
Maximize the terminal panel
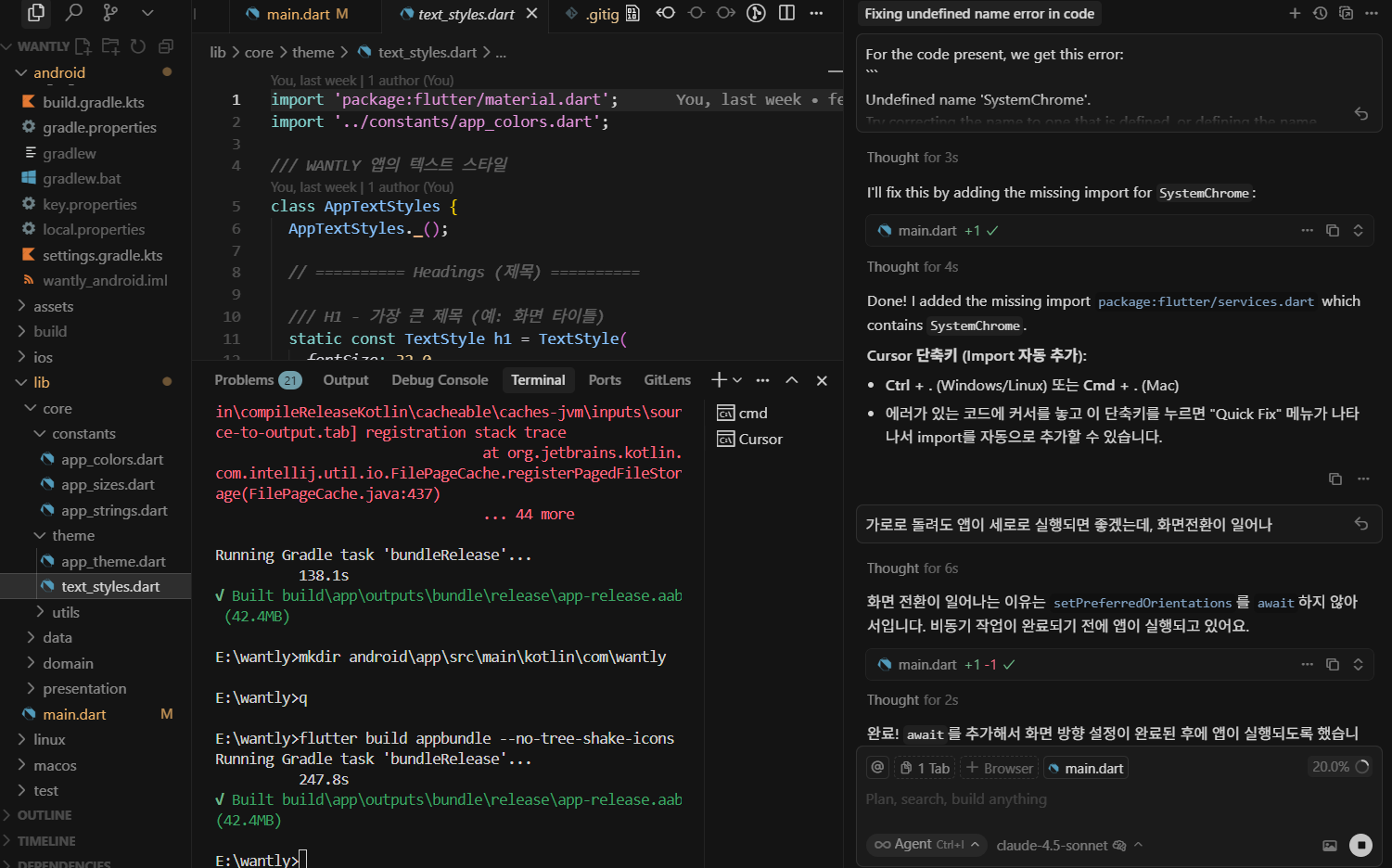coord(792,380)
